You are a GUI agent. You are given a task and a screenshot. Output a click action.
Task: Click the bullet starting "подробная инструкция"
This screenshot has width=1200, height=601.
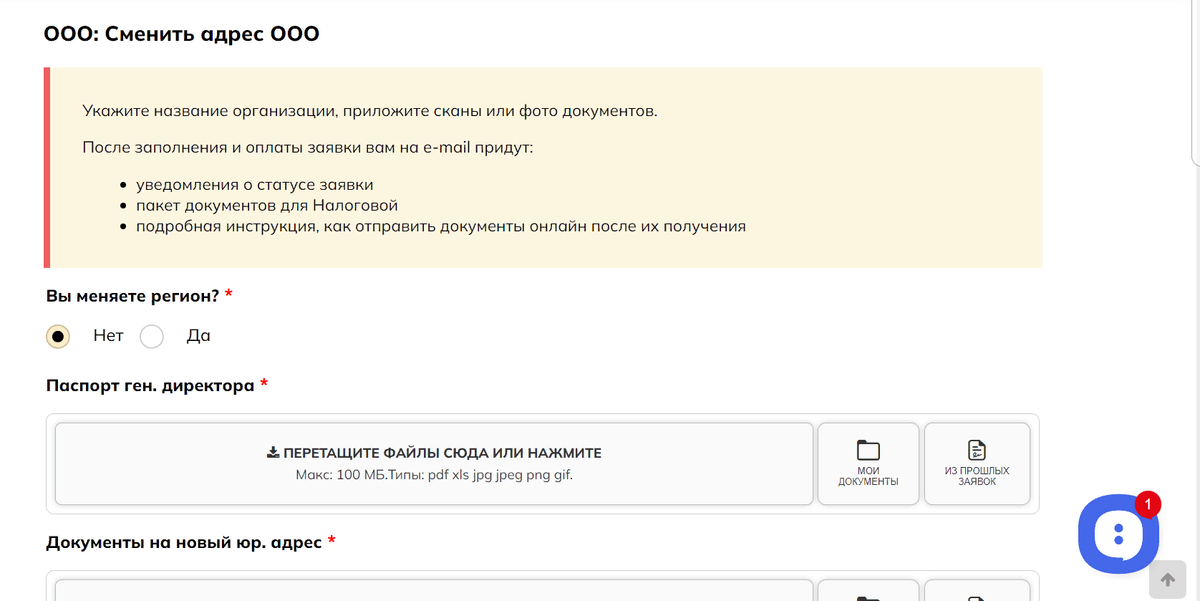click(x=441, y=226)
